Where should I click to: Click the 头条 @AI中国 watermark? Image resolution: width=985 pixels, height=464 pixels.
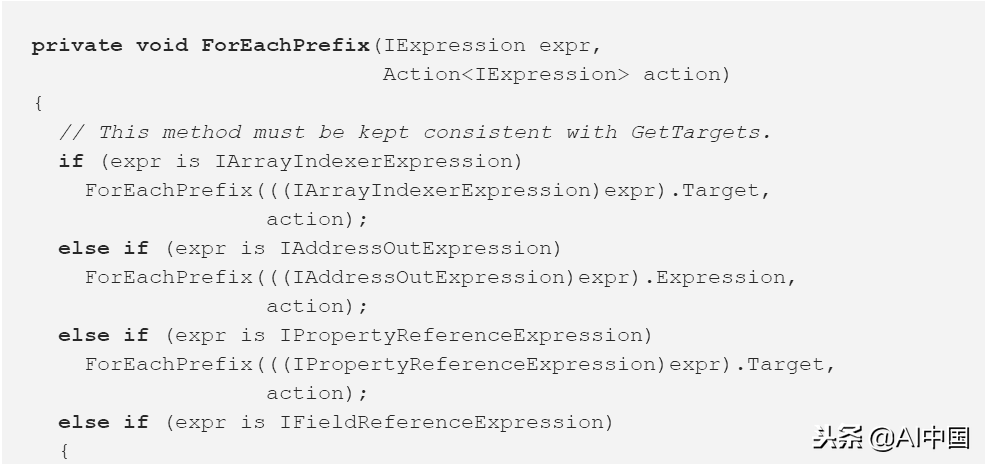coord(891,438)
